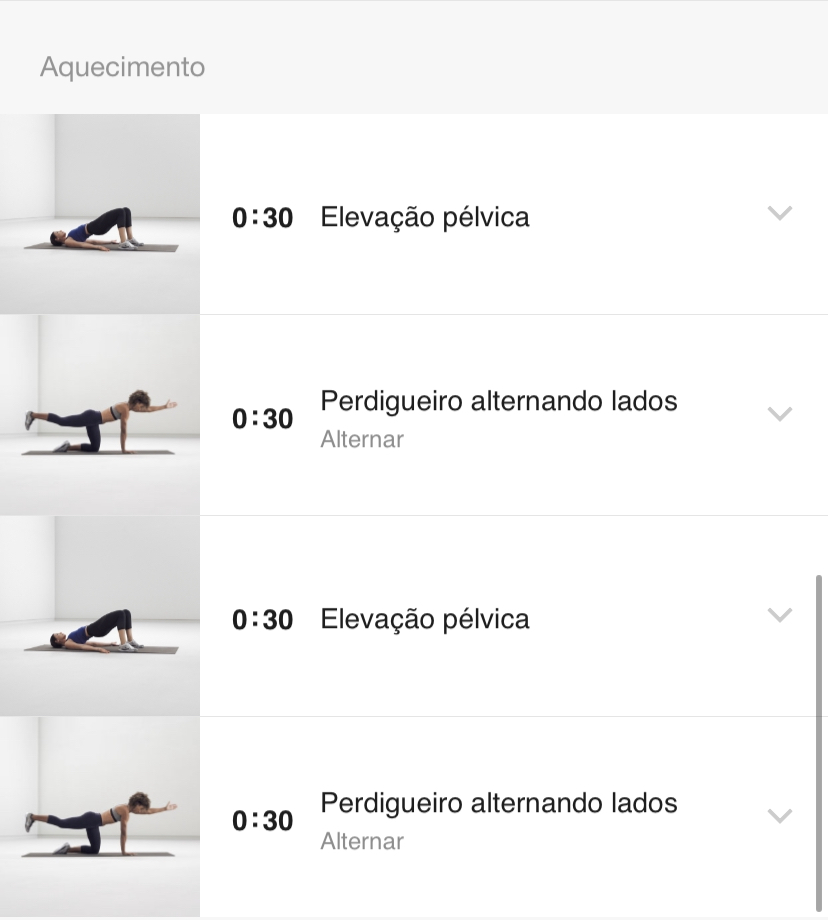This screenshot has width=828, height=920.
Task: Expand the last Perdigueiro alternando lados chevron
Action: 780,816
